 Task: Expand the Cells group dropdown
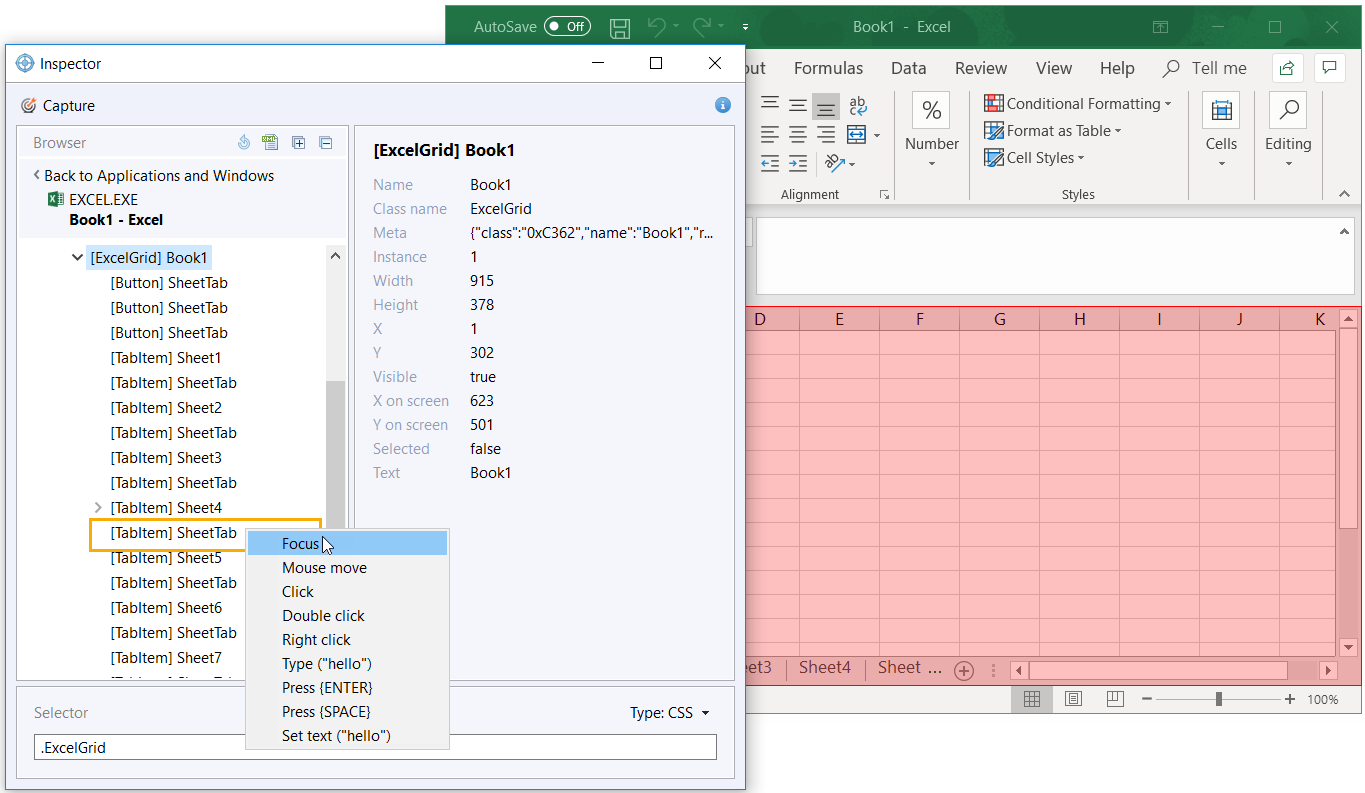tap(1221, 165)
